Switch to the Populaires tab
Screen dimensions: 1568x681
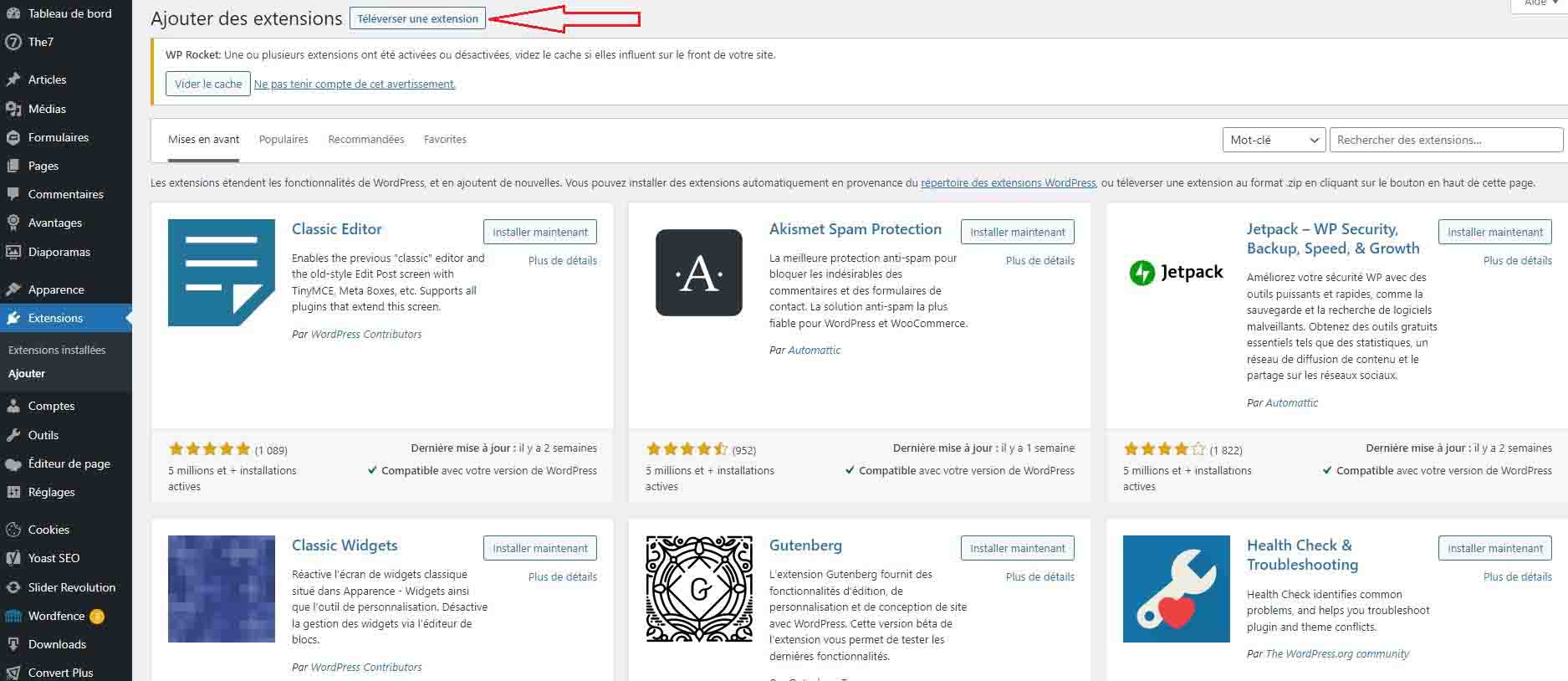pos(283,140)
